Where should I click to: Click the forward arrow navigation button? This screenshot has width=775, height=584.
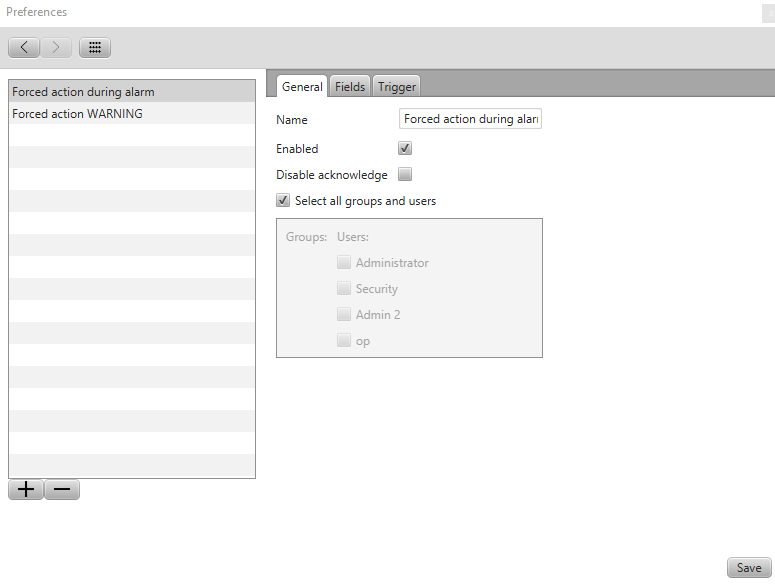point(56,47)
